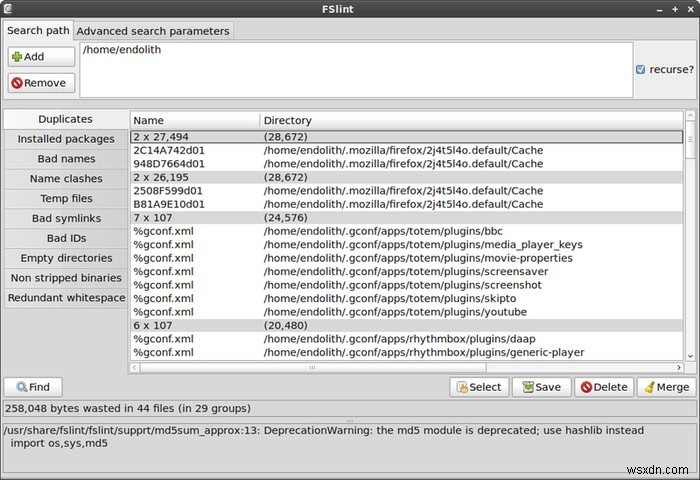Click the Directory column header
This screenshot has width=700, height=480.
pyautogui.click(x=471, y=121)
